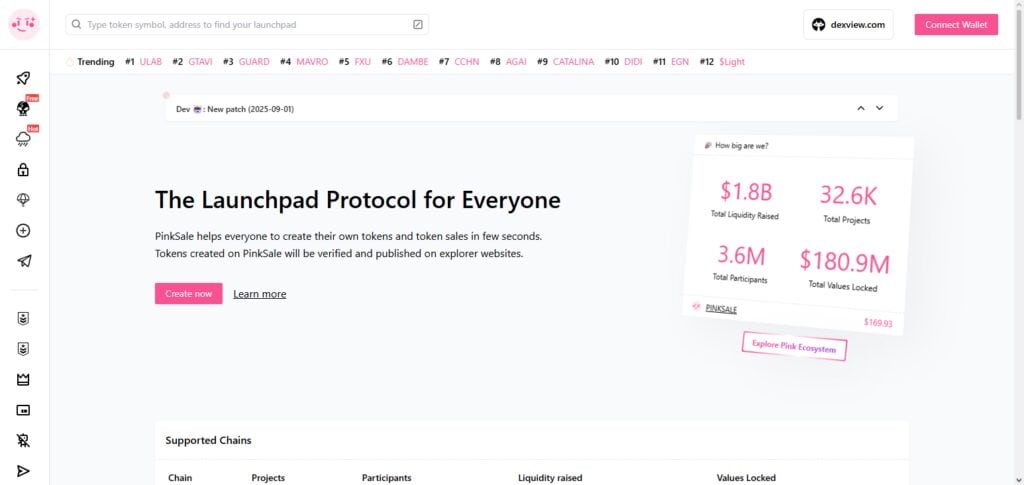Viewport: 1024px width, 485px height.
Task: Open the rain cloud icon with Hot badge
Action: tap(24, 138)
